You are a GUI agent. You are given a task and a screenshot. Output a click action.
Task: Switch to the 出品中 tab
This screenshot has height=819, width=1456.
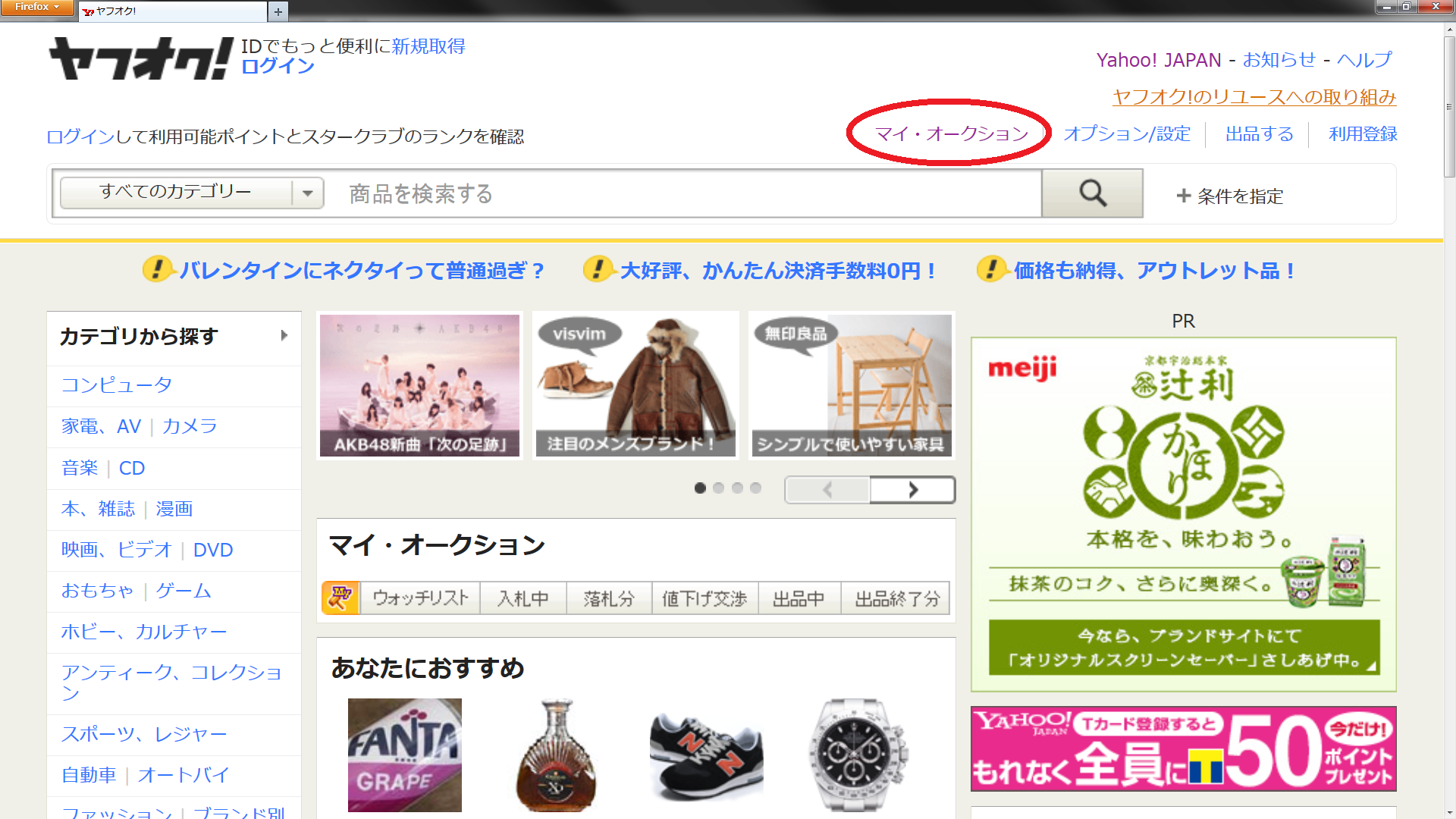(799, 598)
